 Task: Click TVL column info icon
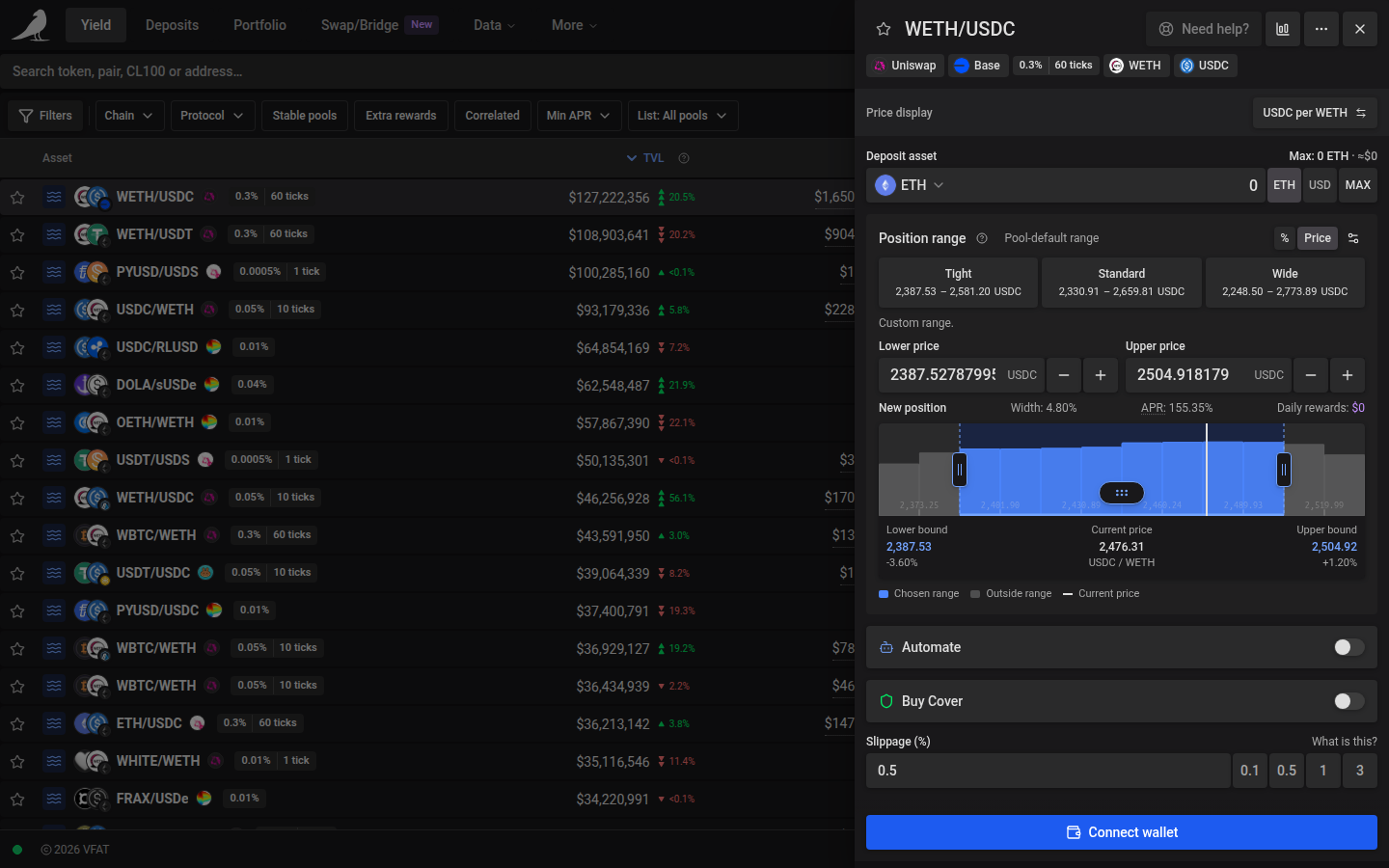click(x=684, y=158)
